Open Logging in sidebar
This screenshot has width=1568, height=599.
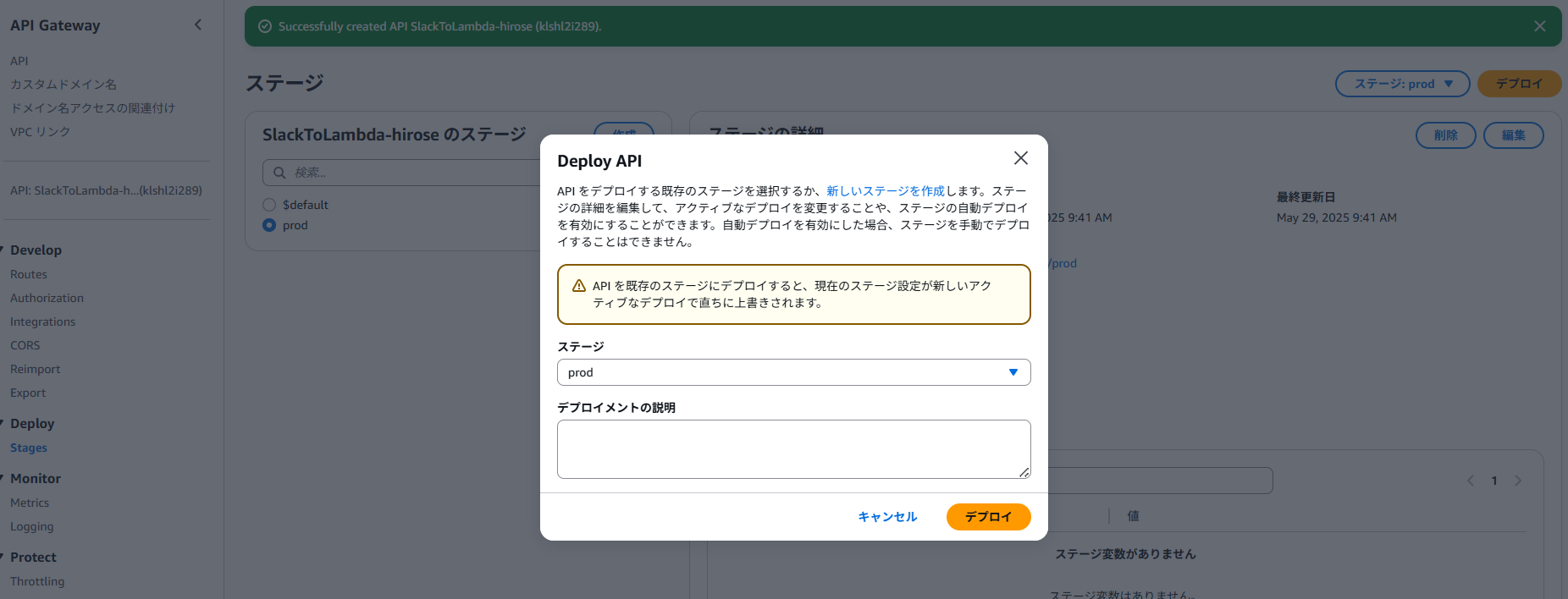coord(32,526)
